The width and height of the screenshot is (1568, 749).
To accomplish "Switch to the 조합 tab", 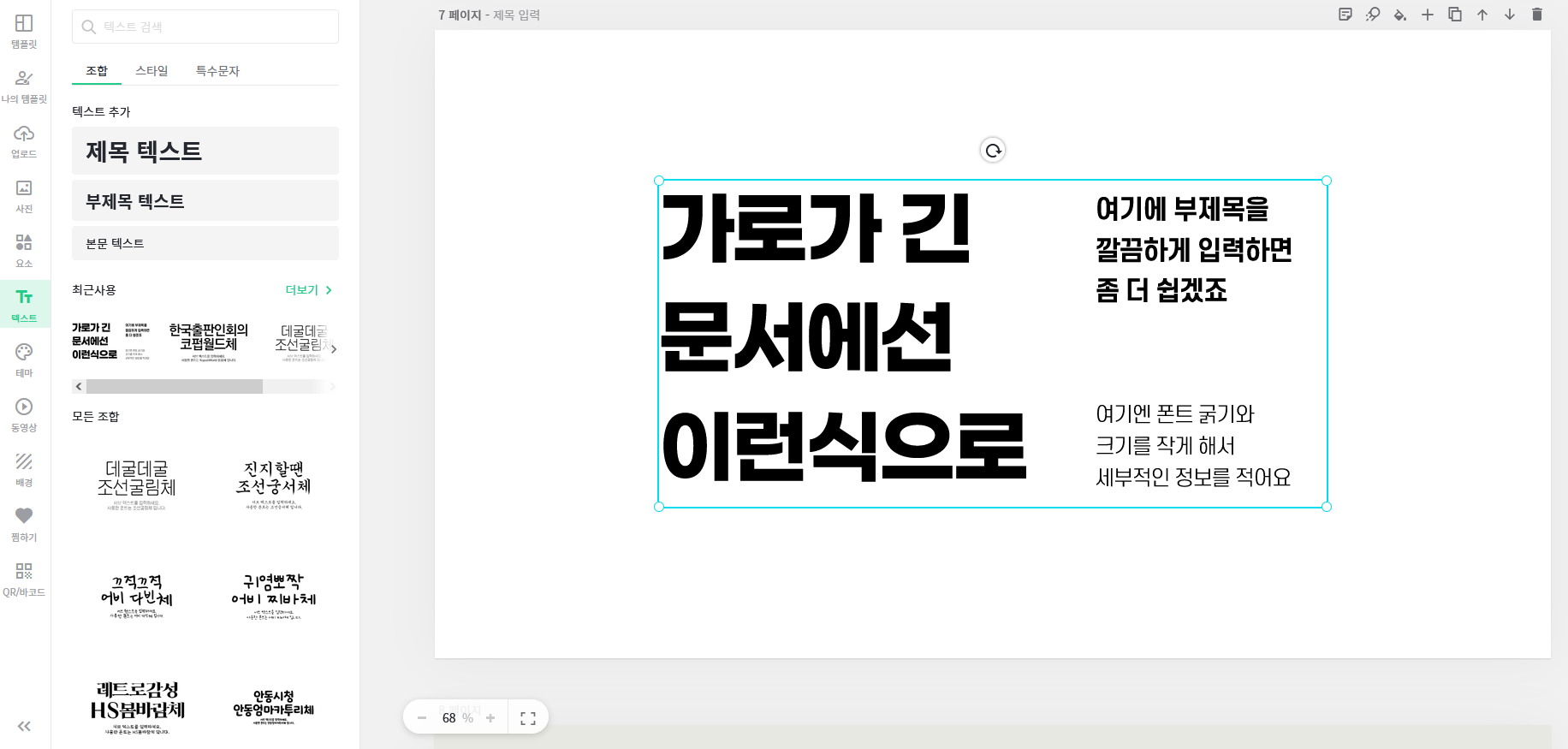I will click(97, 71).
